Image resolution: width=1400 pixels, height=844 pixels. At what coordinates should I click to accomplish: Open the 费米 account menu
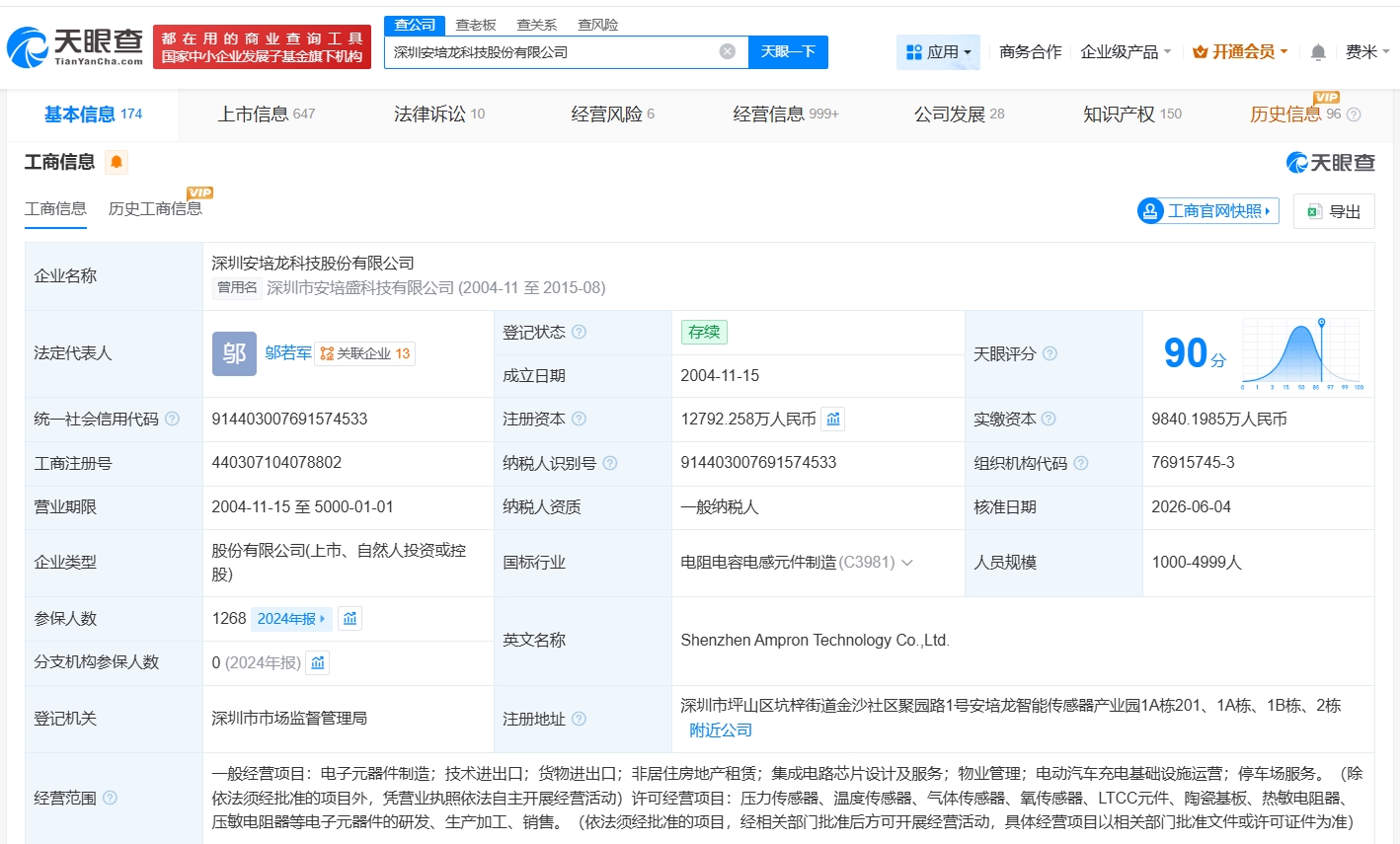1367,52
